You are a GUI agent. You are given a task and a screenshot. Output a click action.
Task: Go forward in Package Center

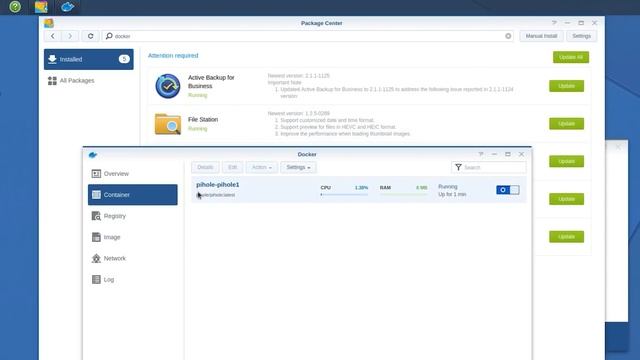(70, 36)
